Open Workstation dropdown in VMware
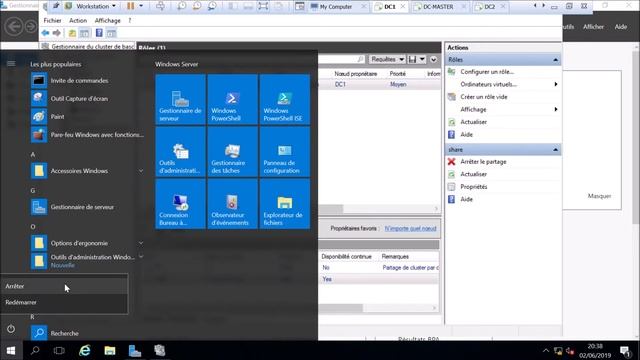This screenshot has height=360, width=640. click(x=96, y=6)
